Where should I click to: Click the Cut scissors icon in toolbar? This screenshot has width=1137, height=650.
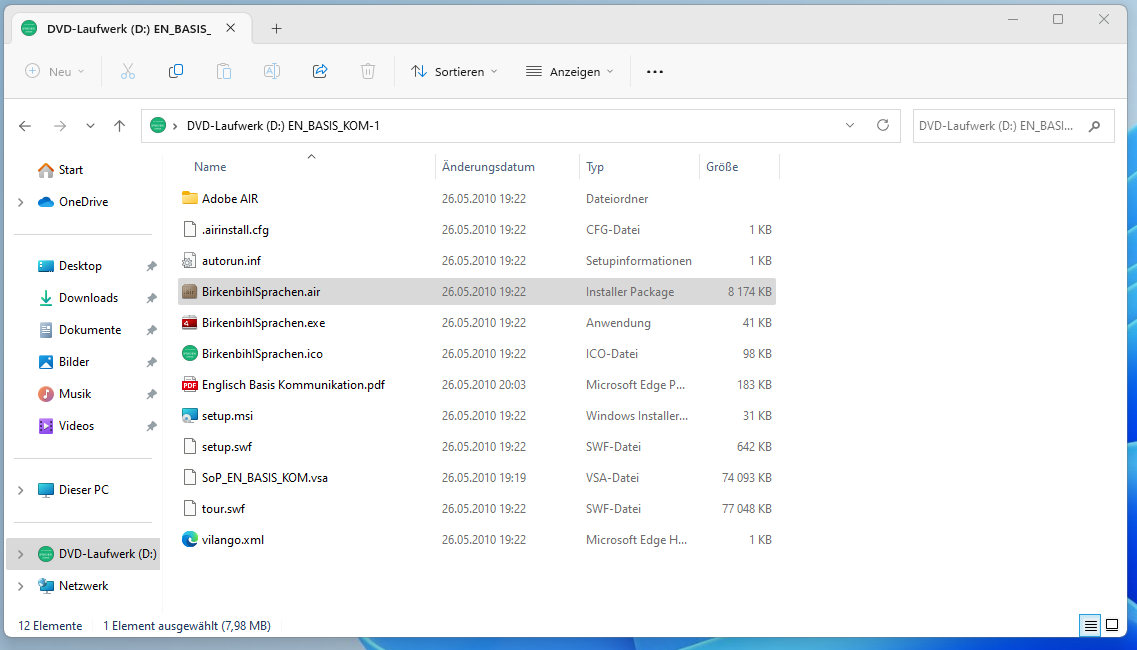(128, 71)
